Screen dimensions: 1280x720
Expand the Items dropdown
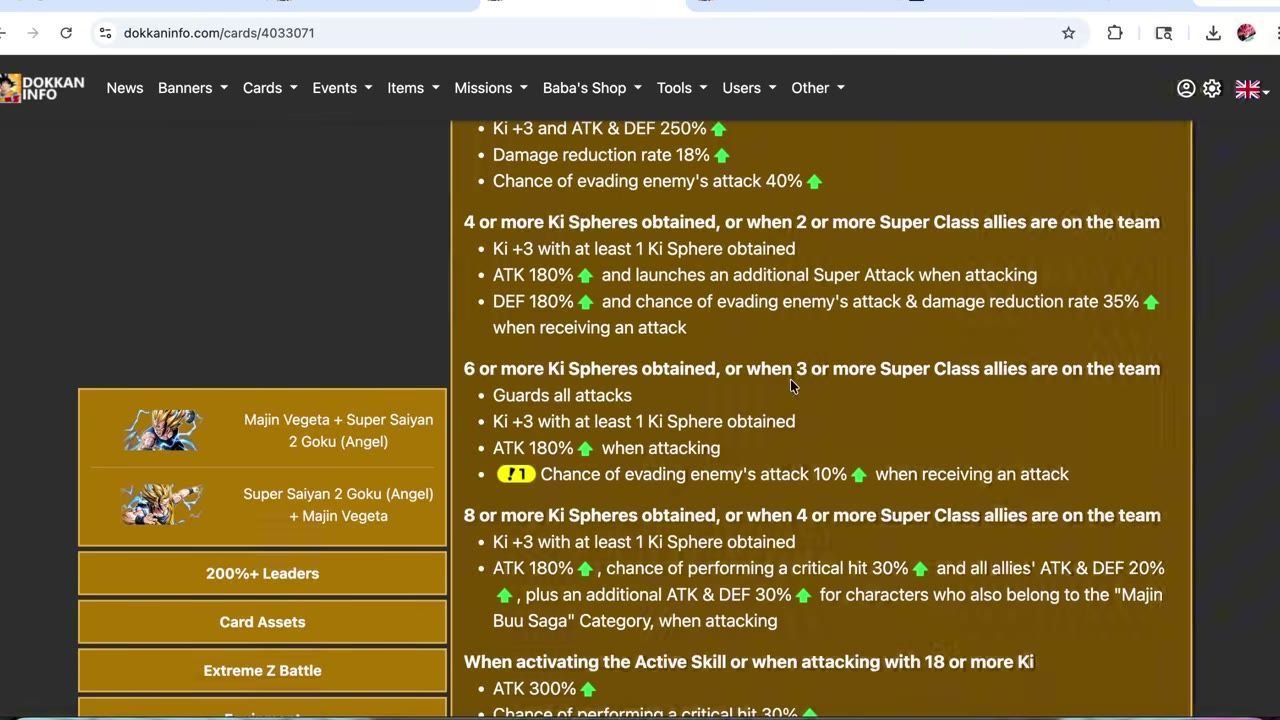click(413, 88)
